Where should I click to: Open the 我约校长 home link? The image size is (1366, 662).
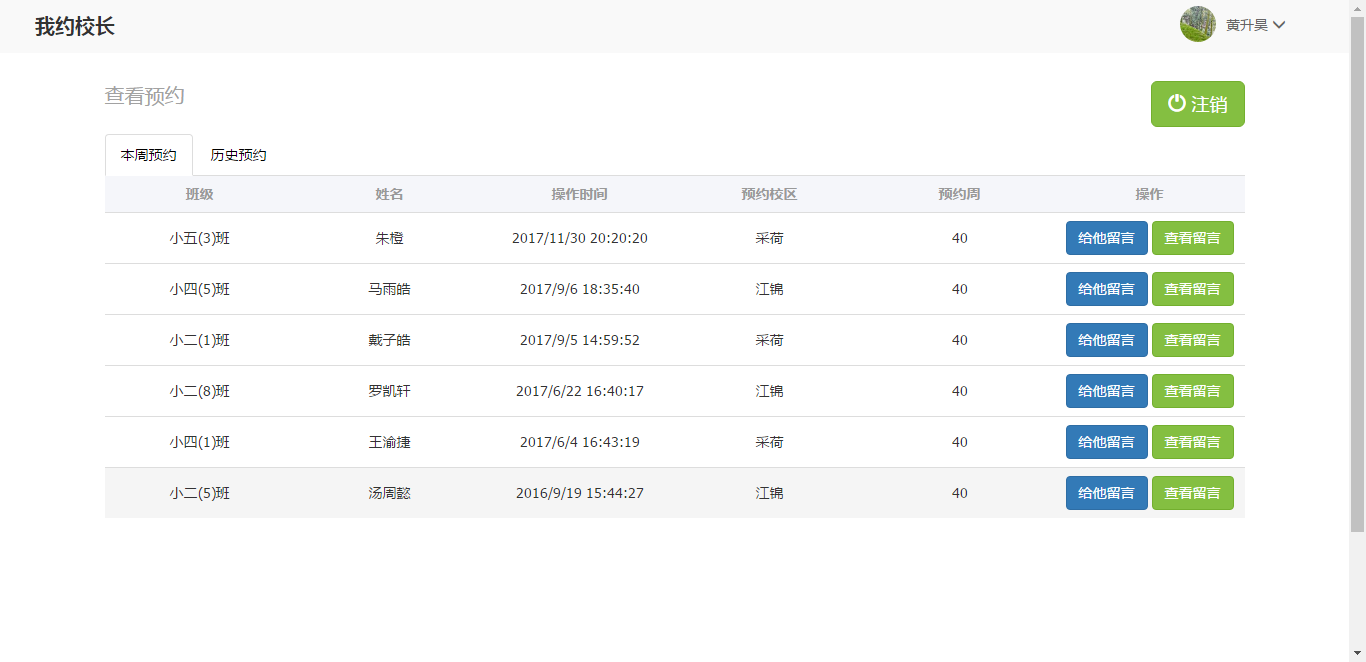pyautogui.click(x=75, y=27)
